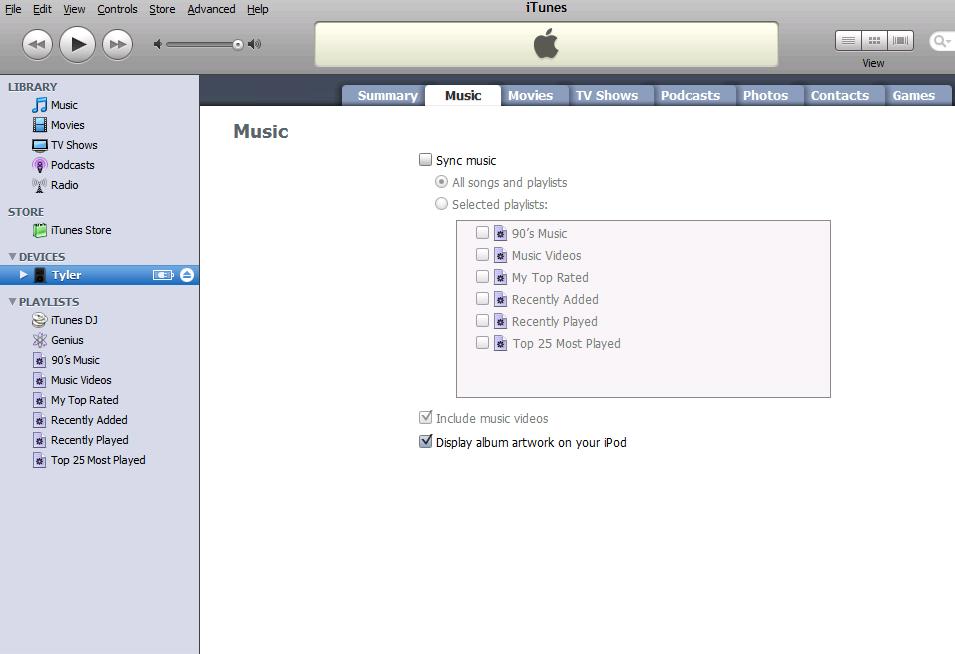The height and width of the screenshot is (654, 955).
Task: Open the Controls menu
Action: coord(117,9)
